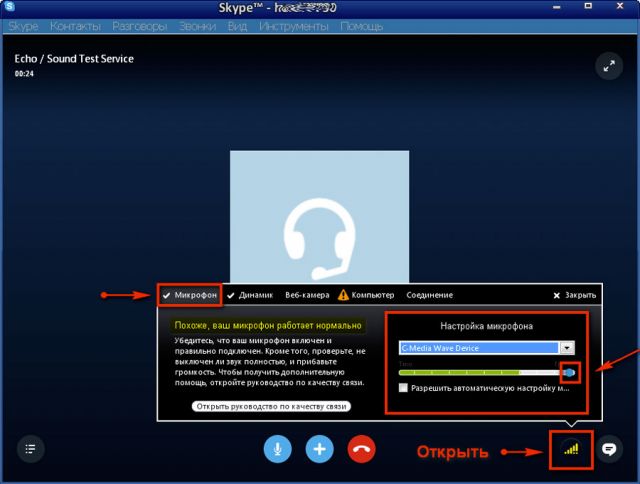Mute the microphone with the blue mic button

[278, 449]
